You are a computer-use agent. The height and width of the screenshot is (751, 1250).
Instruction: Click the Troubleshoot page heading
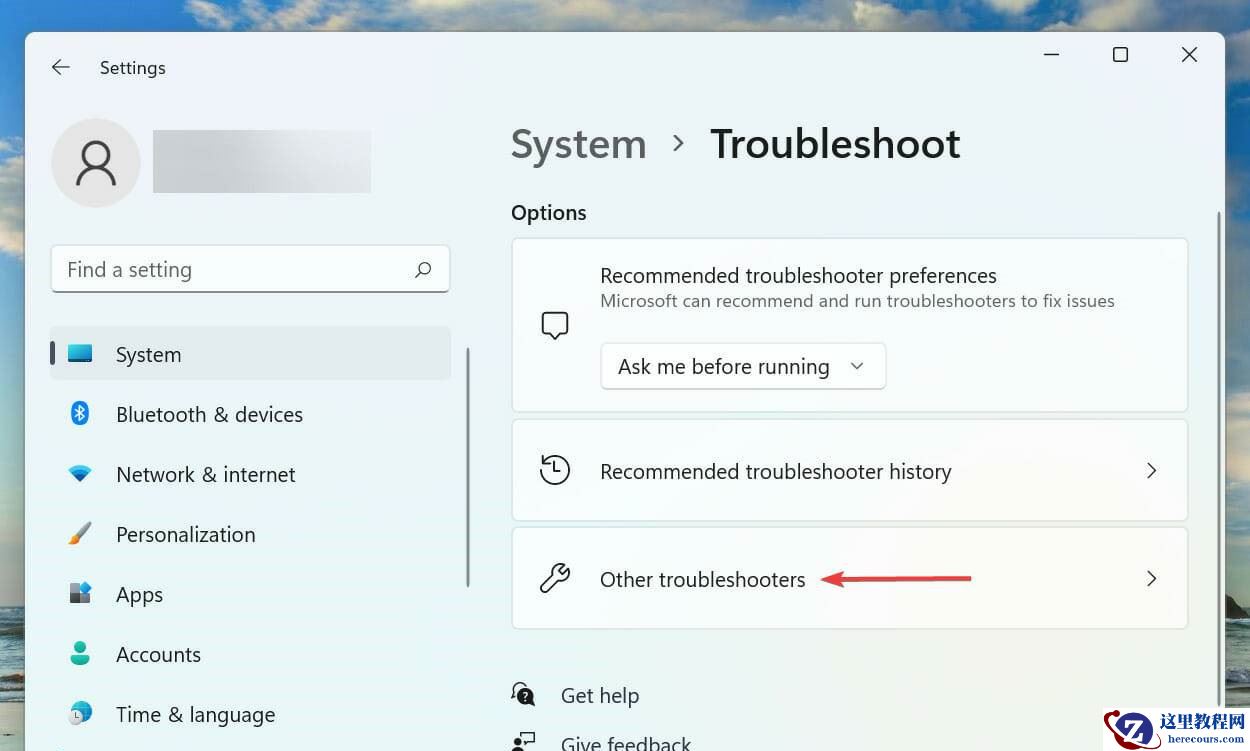click(x=835, y=144)
